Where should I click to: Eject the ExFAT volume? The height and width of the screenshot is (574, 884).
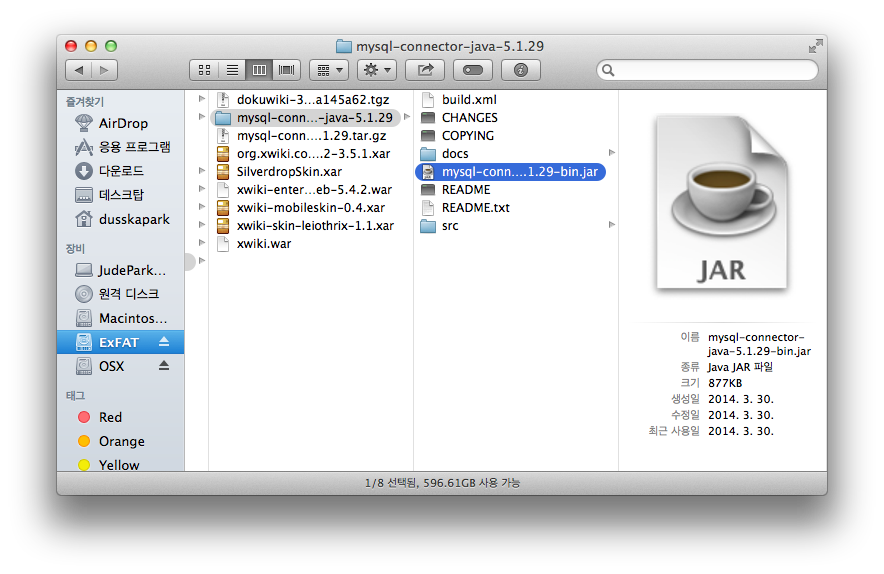[163, 342]
